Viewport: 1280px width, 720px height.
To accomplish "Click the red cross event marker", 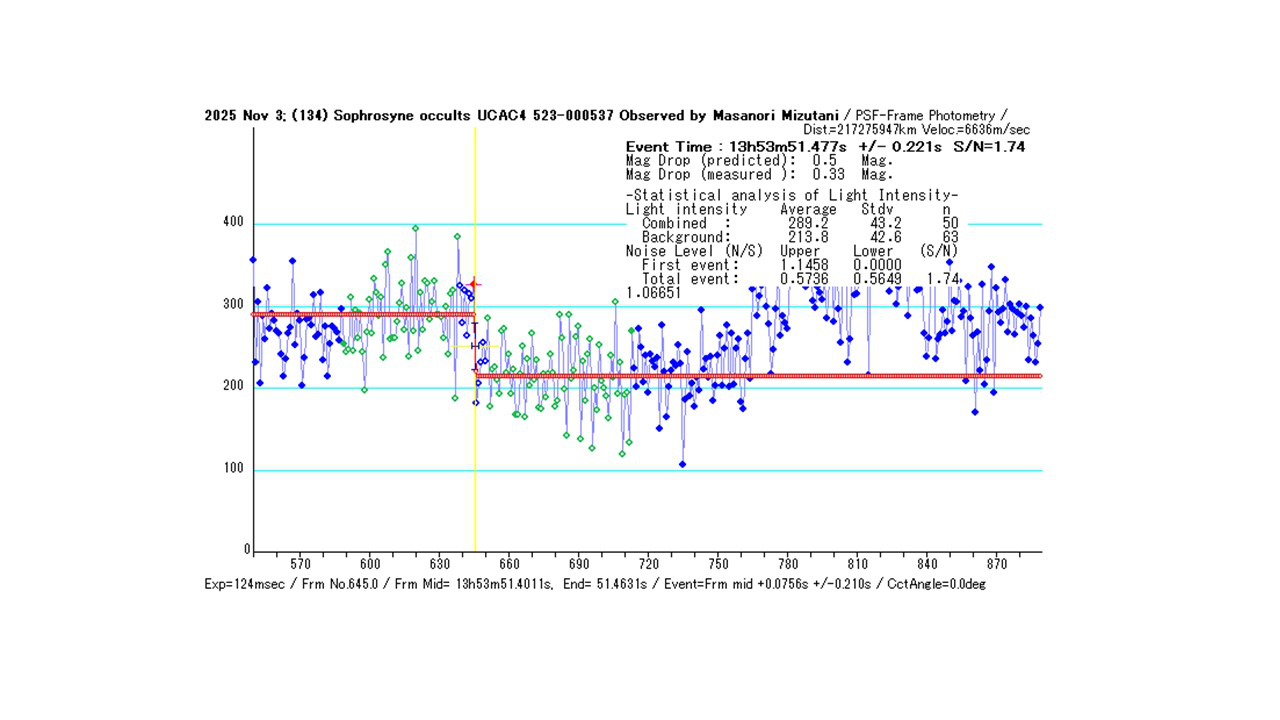I will point(474,285).
